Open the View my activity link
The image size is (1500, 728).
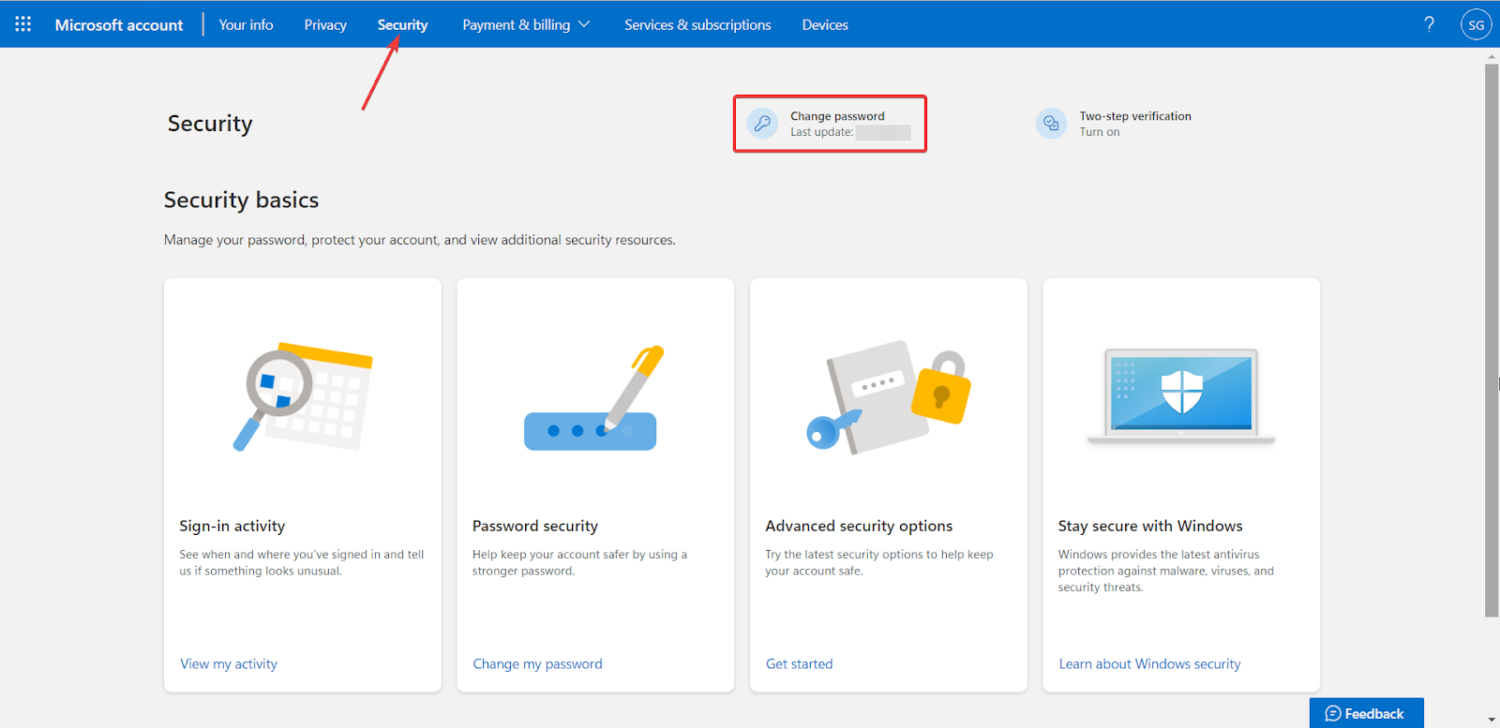coord(228,664)
